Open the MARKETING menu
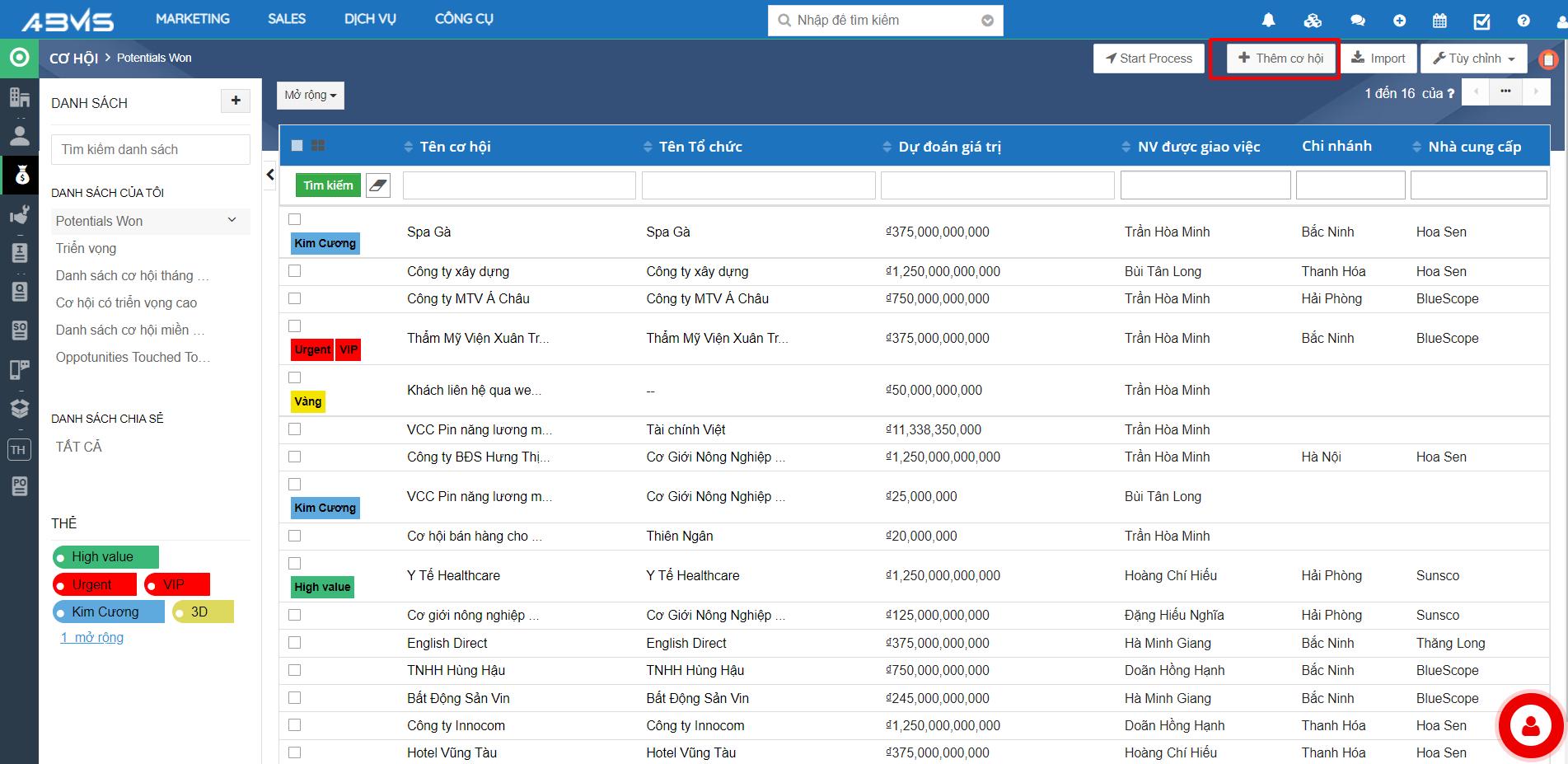 pos(193,19)
